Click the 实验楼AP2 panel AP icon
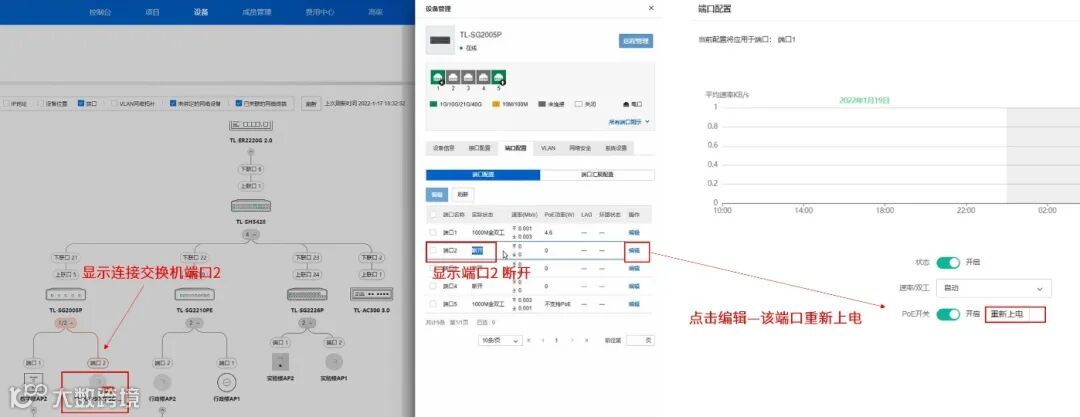This screenshot has width=1080, height=417. point(280,361)
